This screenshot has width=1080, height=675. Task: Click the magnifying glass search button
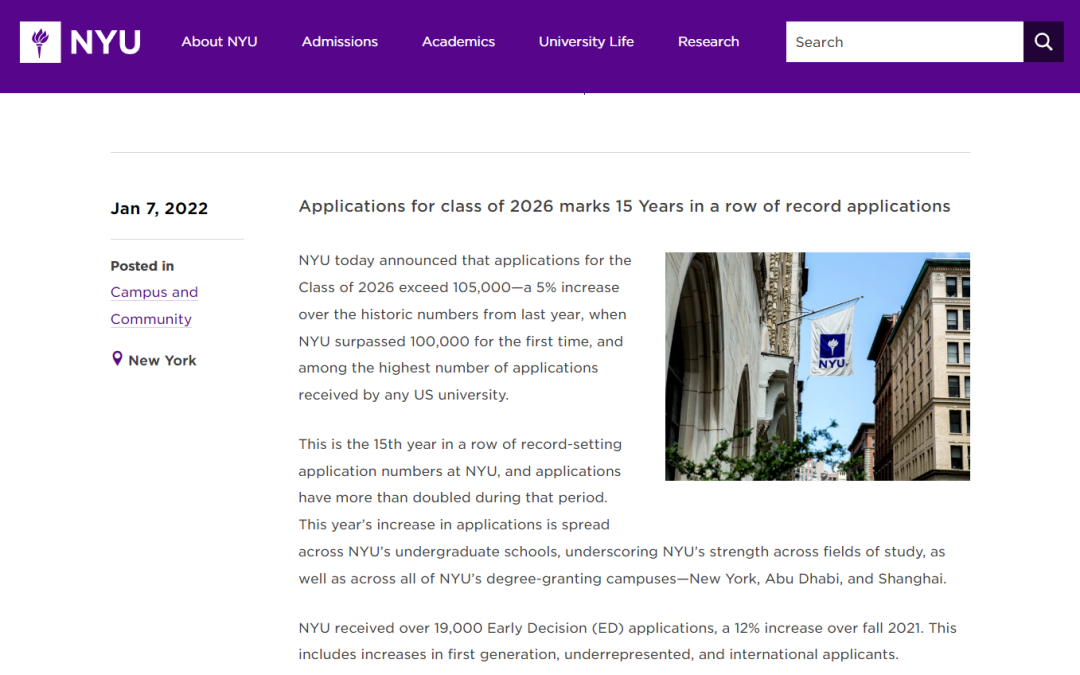[x=1043, y=42]
